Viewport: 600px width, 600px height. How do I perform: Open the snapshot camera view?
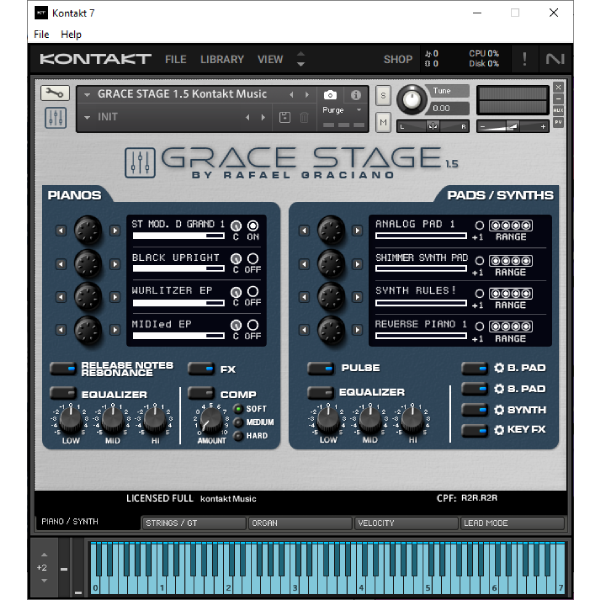click(330, 95)
